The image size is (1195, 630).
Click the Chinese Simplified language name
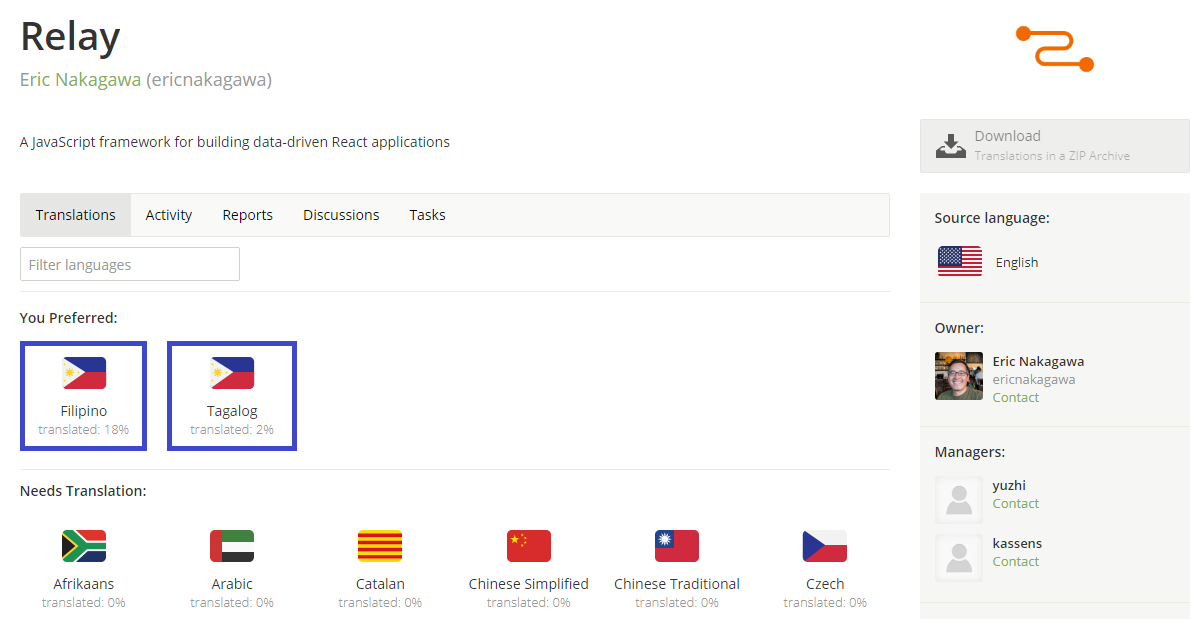point(528,584)
